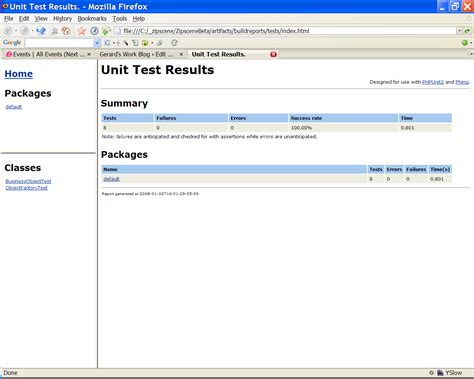Click the page icon in the address bar
The image size is (474, 379).
click(x=118, y=31)
